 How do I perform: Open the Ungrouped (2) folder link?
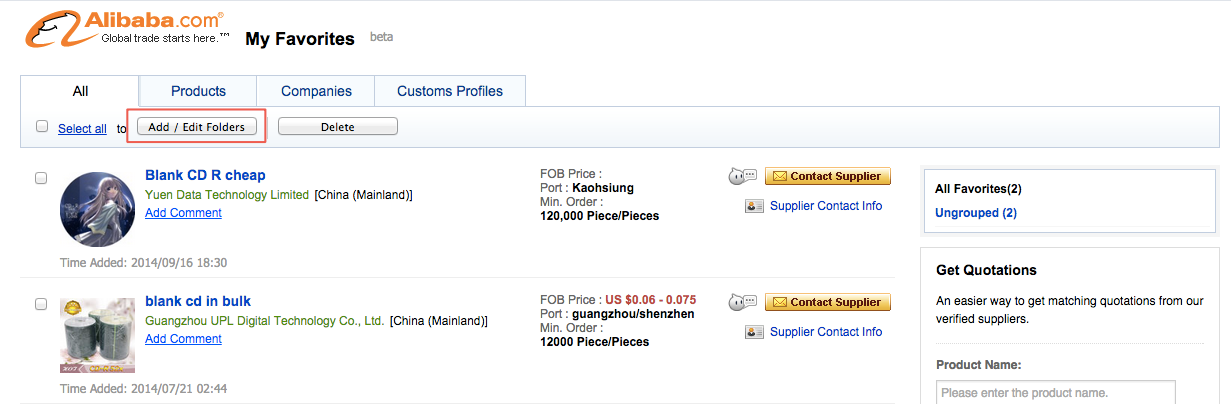(x=976, y=213)
